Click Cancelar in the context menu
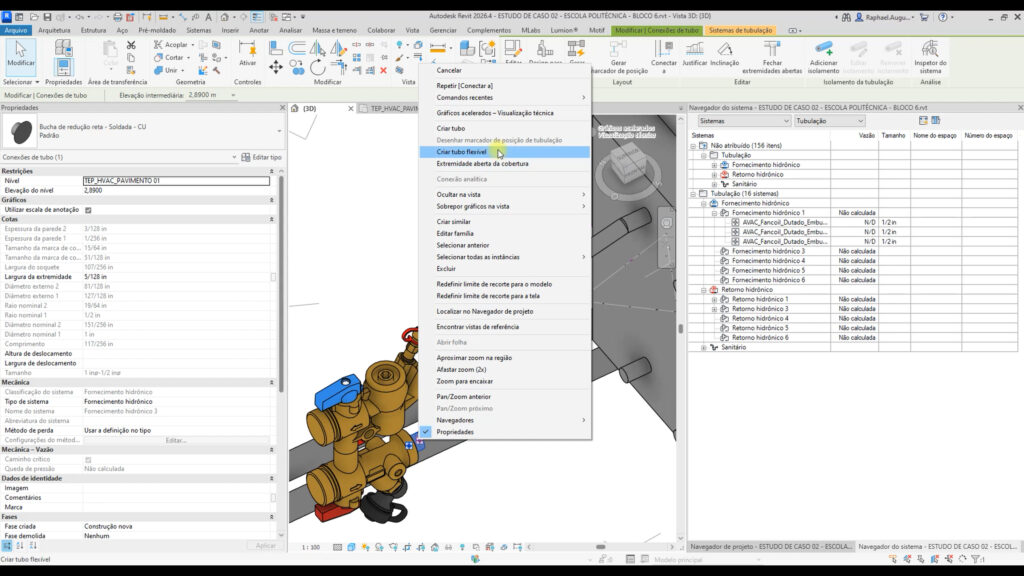The image size is (1024, 576). [x=505, y=70]
